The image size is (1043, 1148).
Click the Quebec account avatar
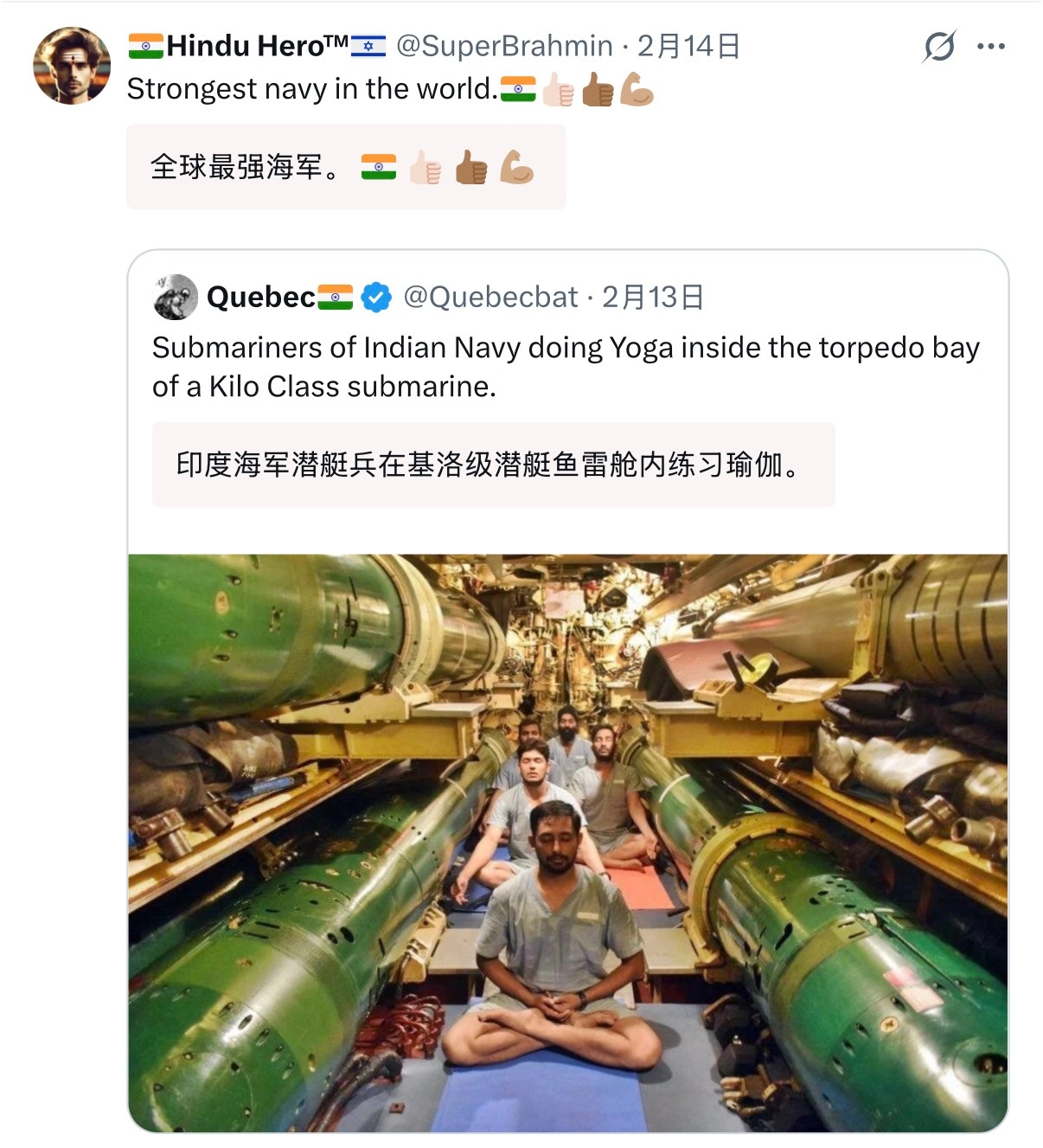(x=176, y=297)
